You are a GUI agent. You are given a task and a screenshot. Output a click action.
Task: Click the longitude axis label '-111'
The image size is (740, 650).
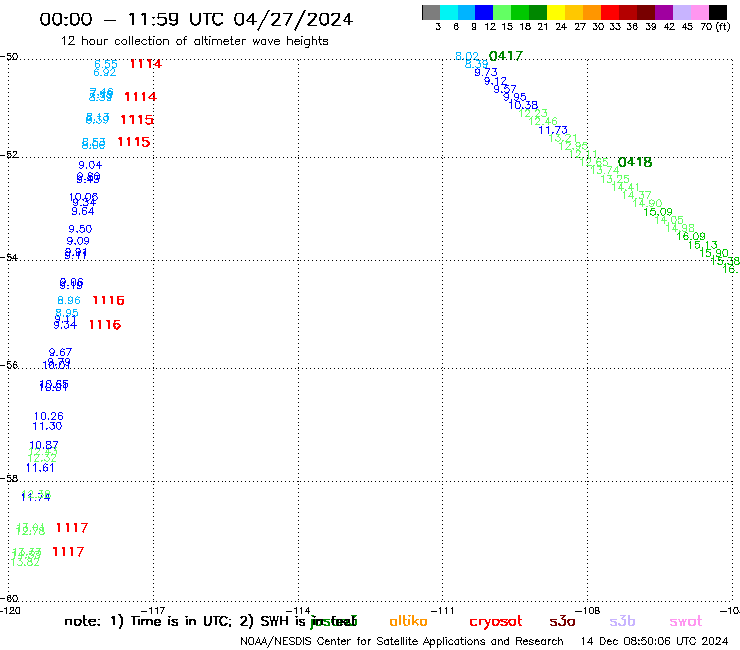[443, 610]
